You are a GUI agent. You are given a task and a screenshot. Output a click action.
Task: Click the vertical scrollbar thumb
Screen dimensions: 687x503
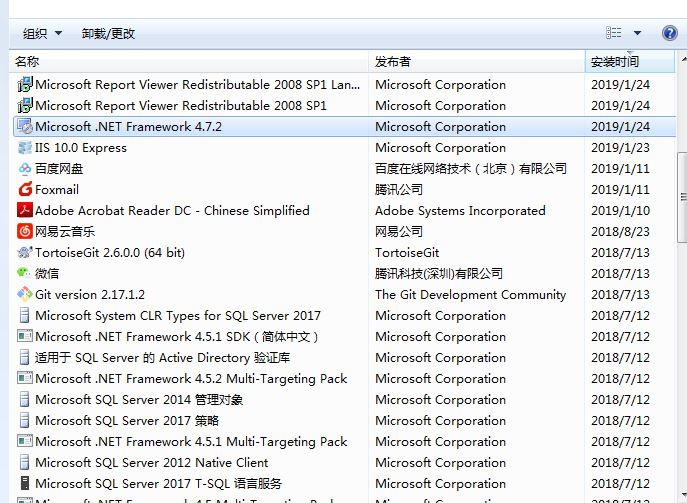click(682, 197)
